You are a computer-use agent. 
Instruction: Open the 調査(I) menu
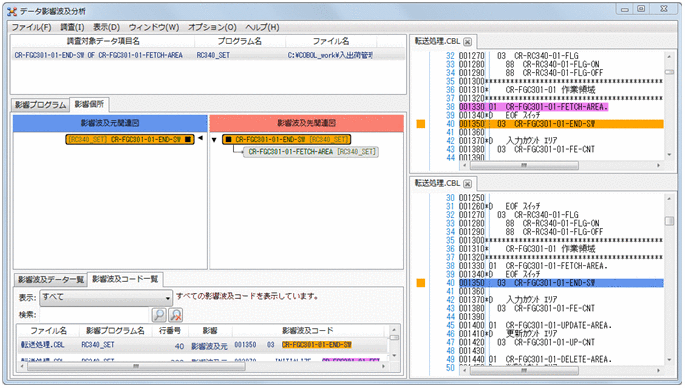[x=72, y=27]
